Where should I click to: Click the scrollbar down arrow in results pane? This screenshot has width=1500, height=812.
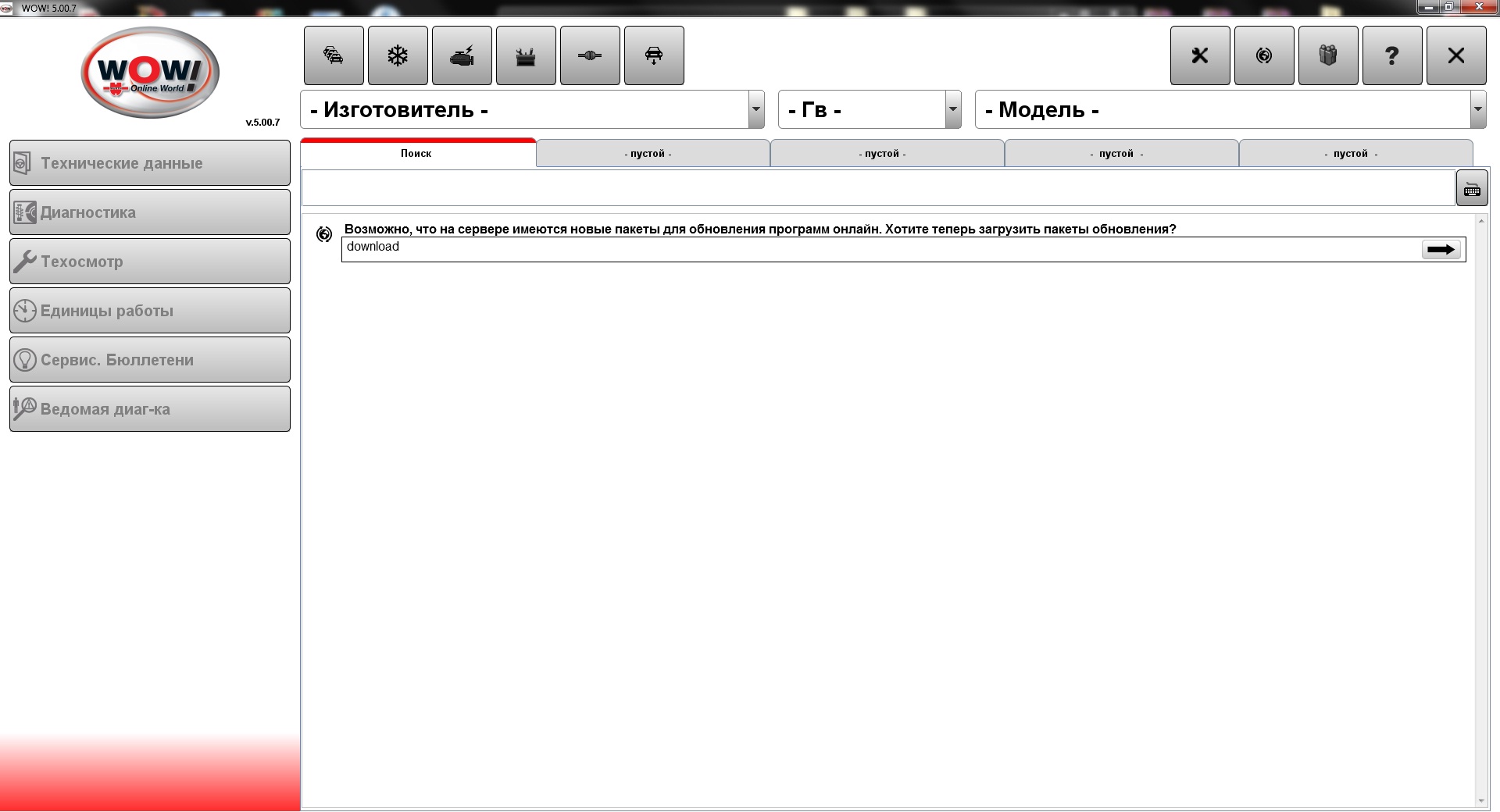pyautogui.click(x=1481, y=801)
